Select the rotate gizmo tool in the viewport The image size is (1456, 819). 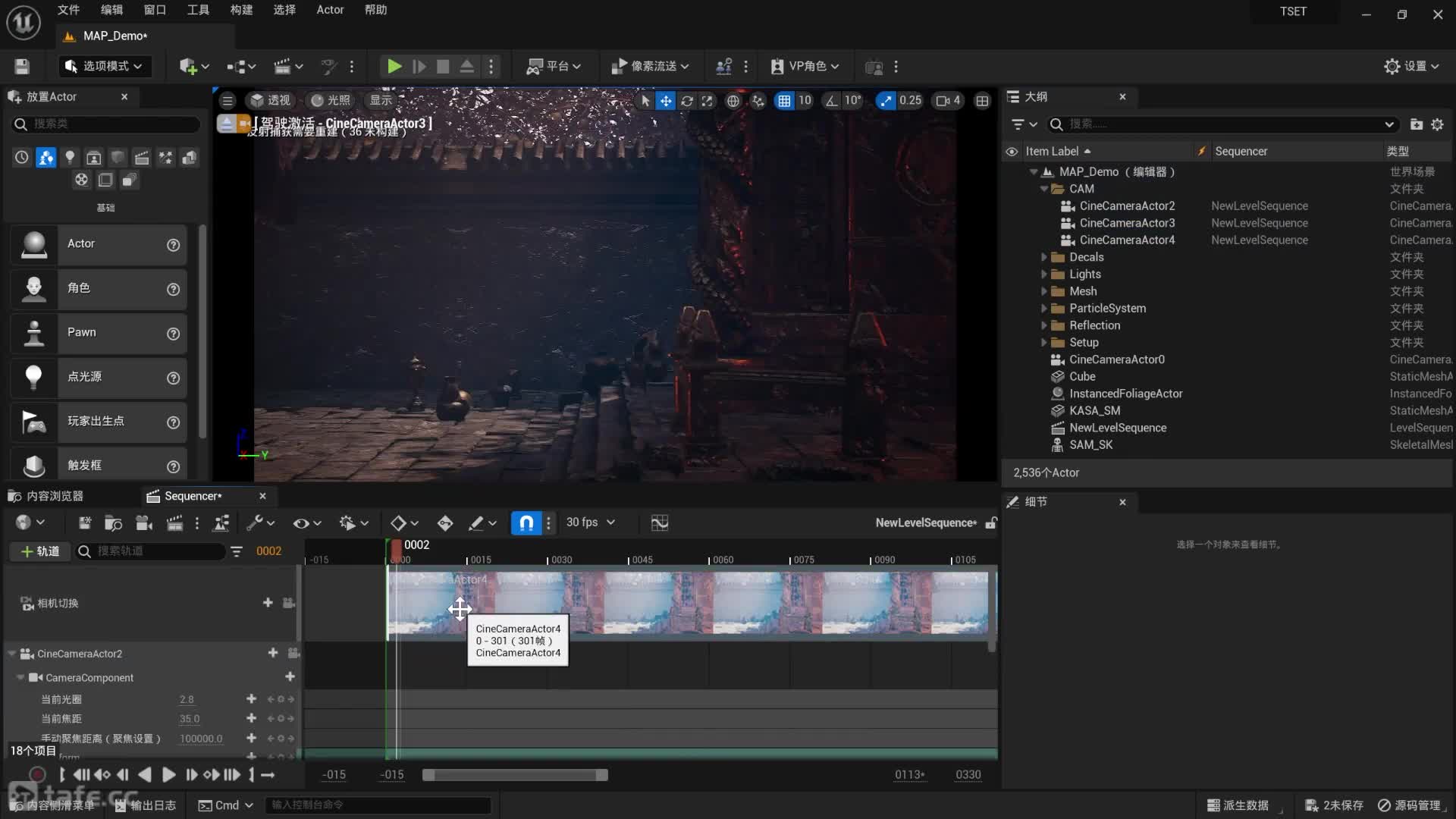coord(686,101)
